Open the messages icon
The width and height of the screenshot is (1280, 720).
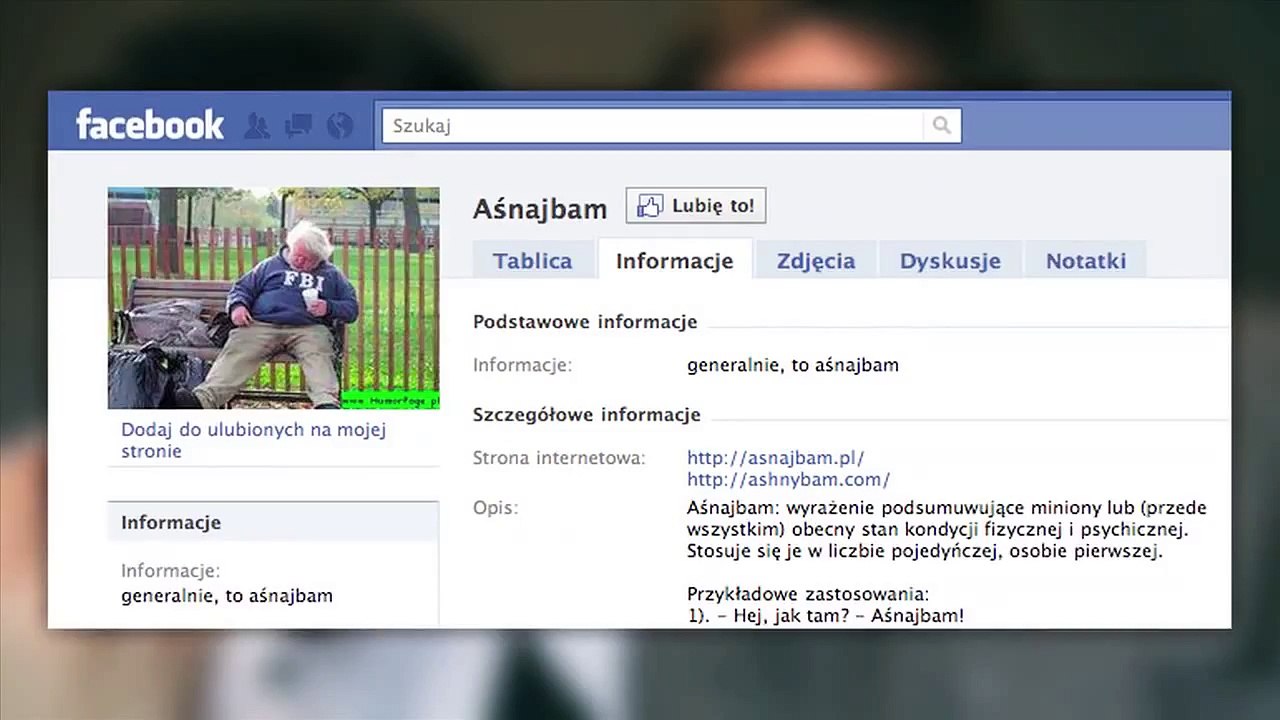tap(298, 126)
